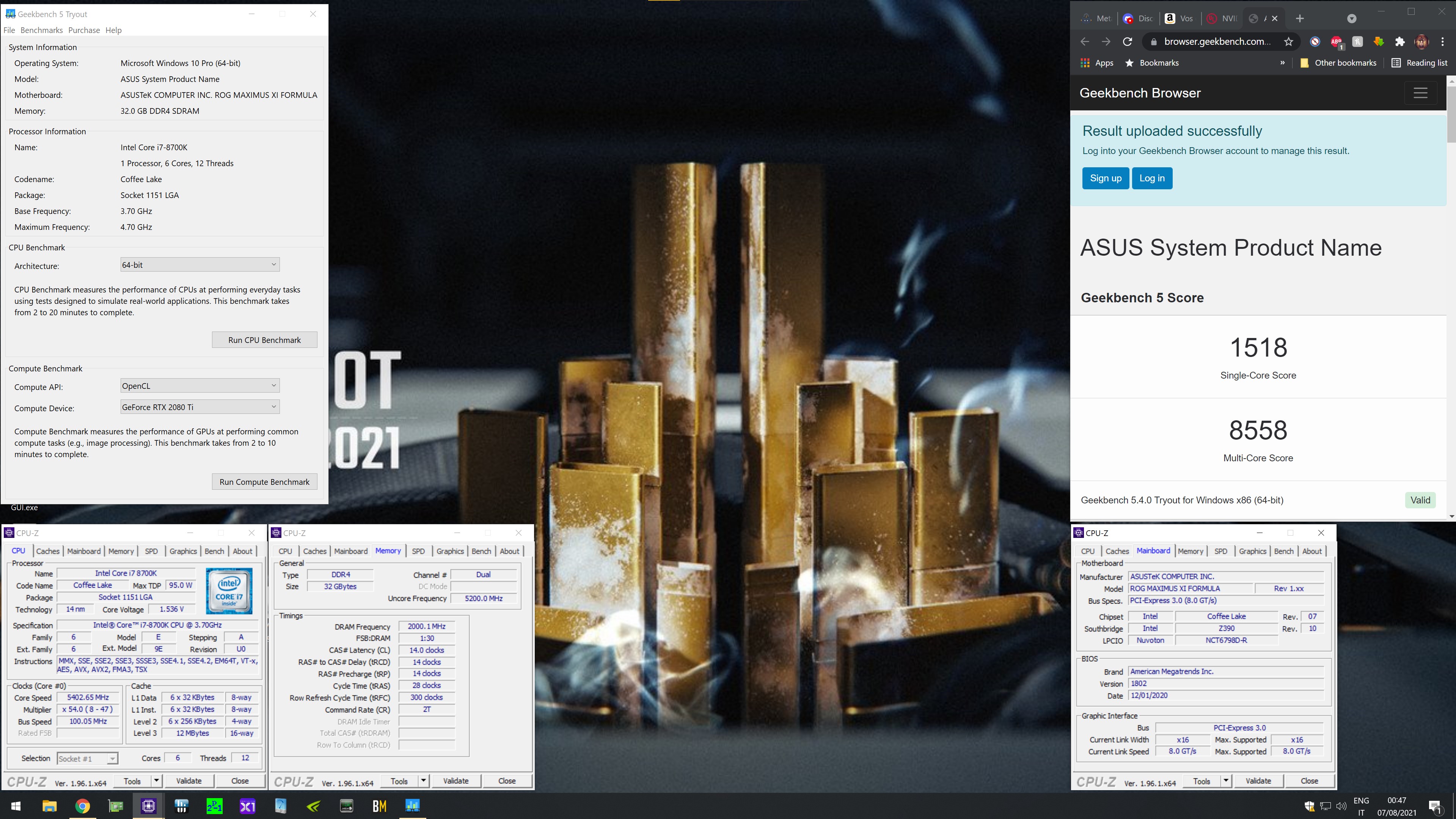This screenshot has height=819, width=1456.
Task: Open the MEM test taskbar icon
Action: coord(347,806)
